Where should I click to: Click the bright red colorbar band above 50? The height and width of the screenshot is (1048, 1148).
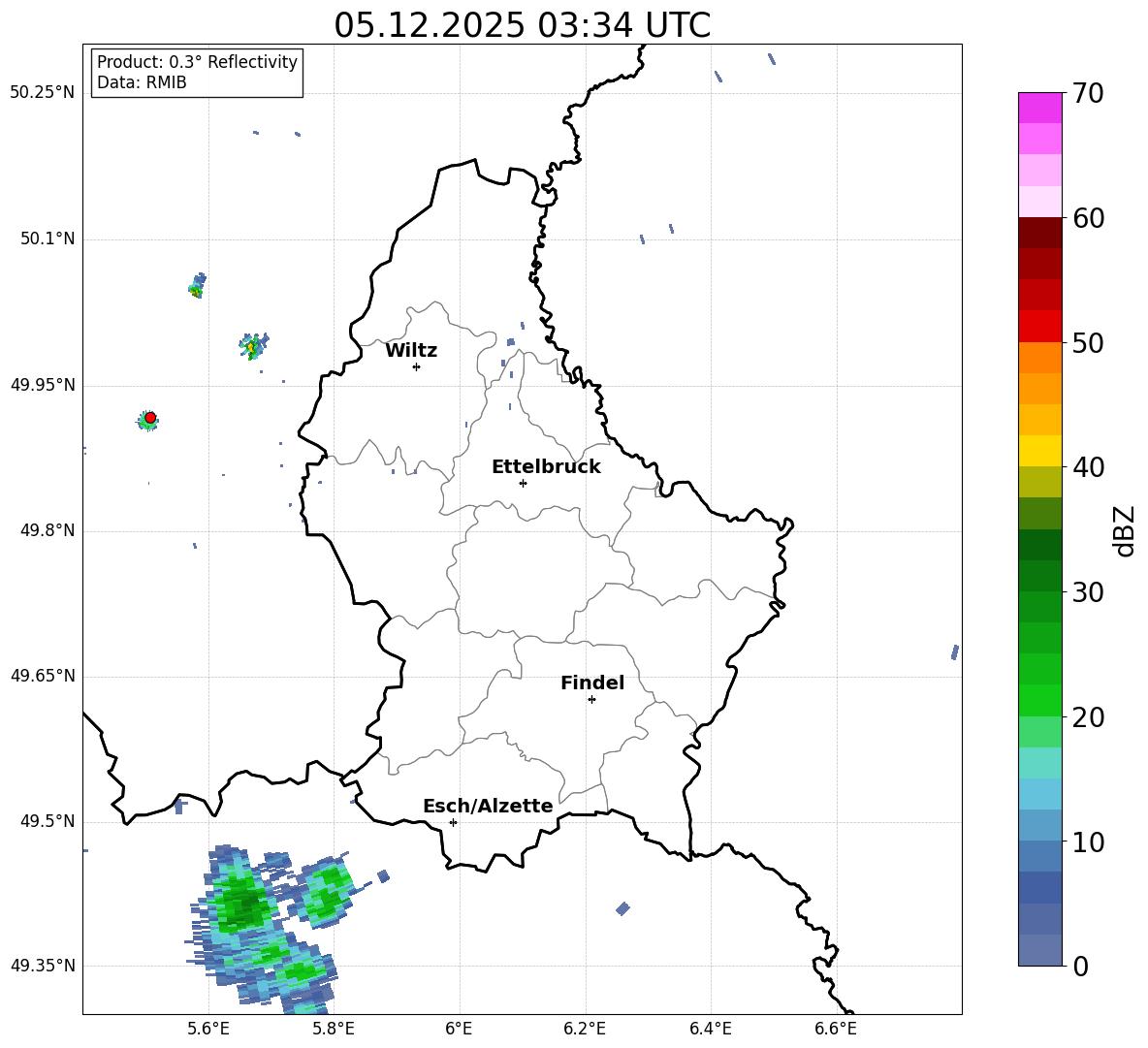tap(1039, 326)
